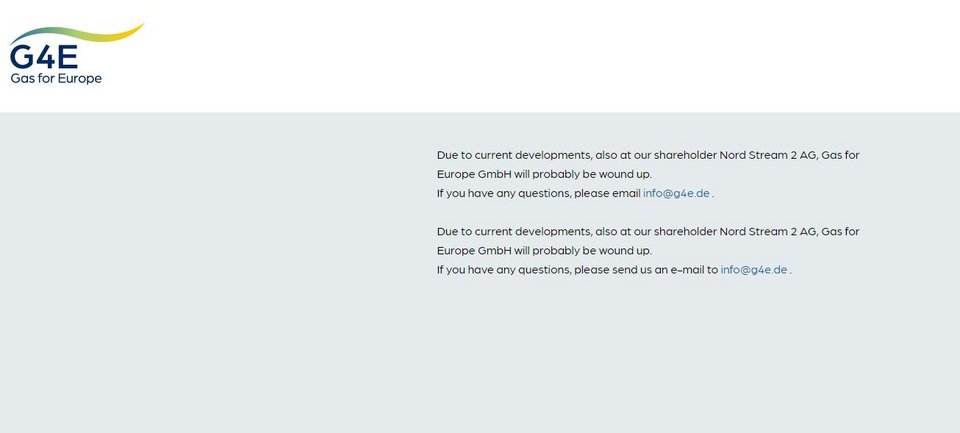Click the "Gas for Europe" tagline under the logo
The height and width of the screenshot is (433, 960).
pyautogui.click(x=56, y=79)
